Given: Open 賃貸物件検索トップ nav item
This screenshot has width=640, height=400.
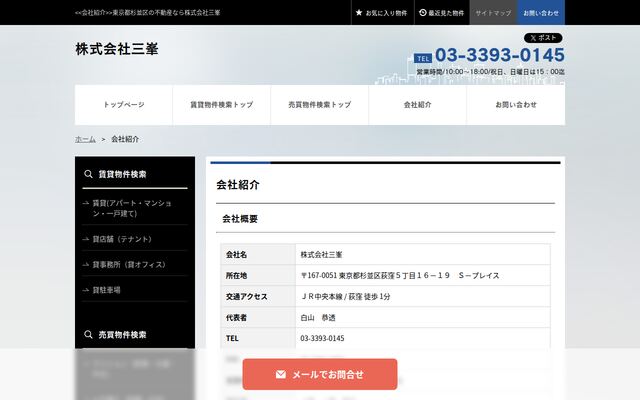Looking at the screenshot, I should (222, 105).
